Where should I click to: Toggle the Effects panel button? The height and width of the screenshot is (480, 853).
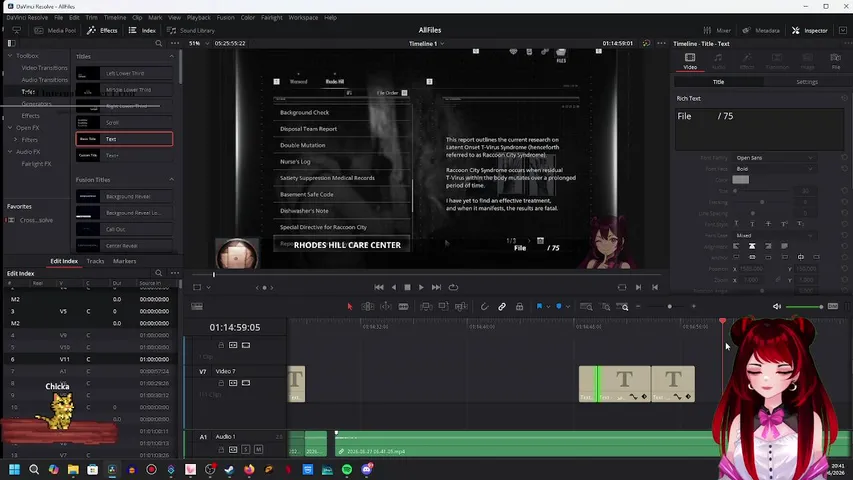102,30
